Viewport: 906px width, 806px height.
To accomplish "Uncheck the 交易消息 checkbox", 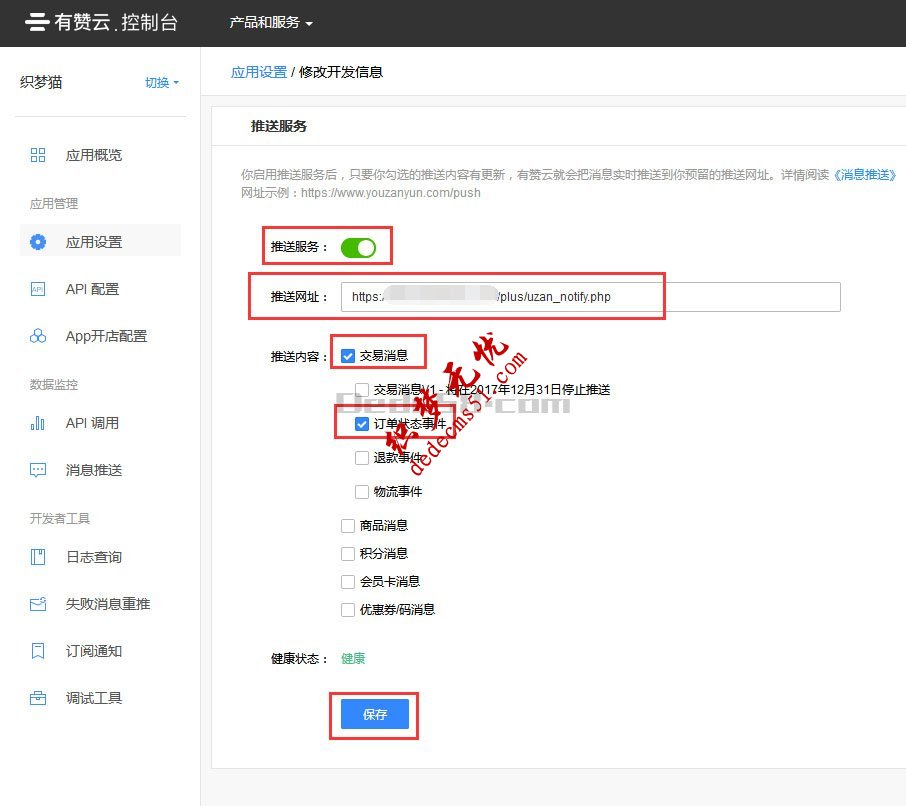I will pos(349,353).
